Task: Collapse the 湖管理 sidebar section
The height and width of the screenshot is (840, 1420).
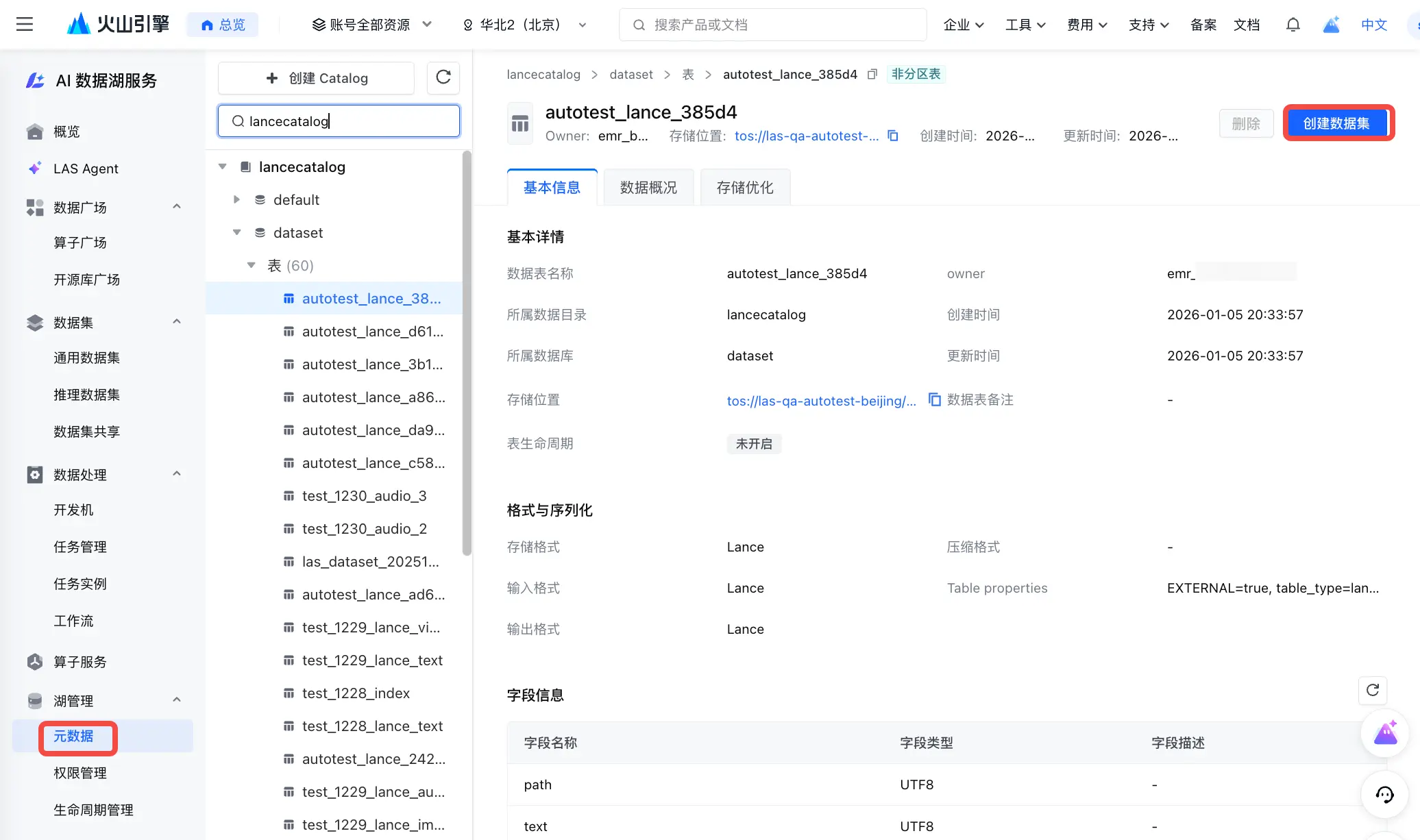Action: (177, 700)
